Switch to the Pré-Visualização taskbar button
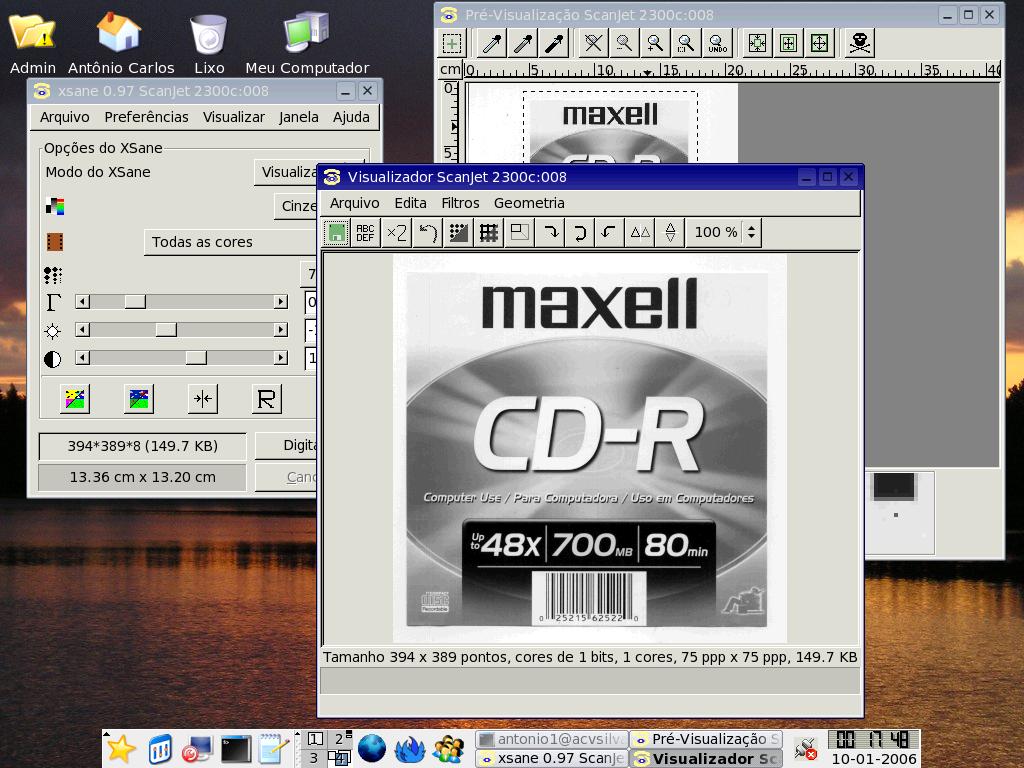The width and height of the screenshot is (1024, 768). (707, 739)
